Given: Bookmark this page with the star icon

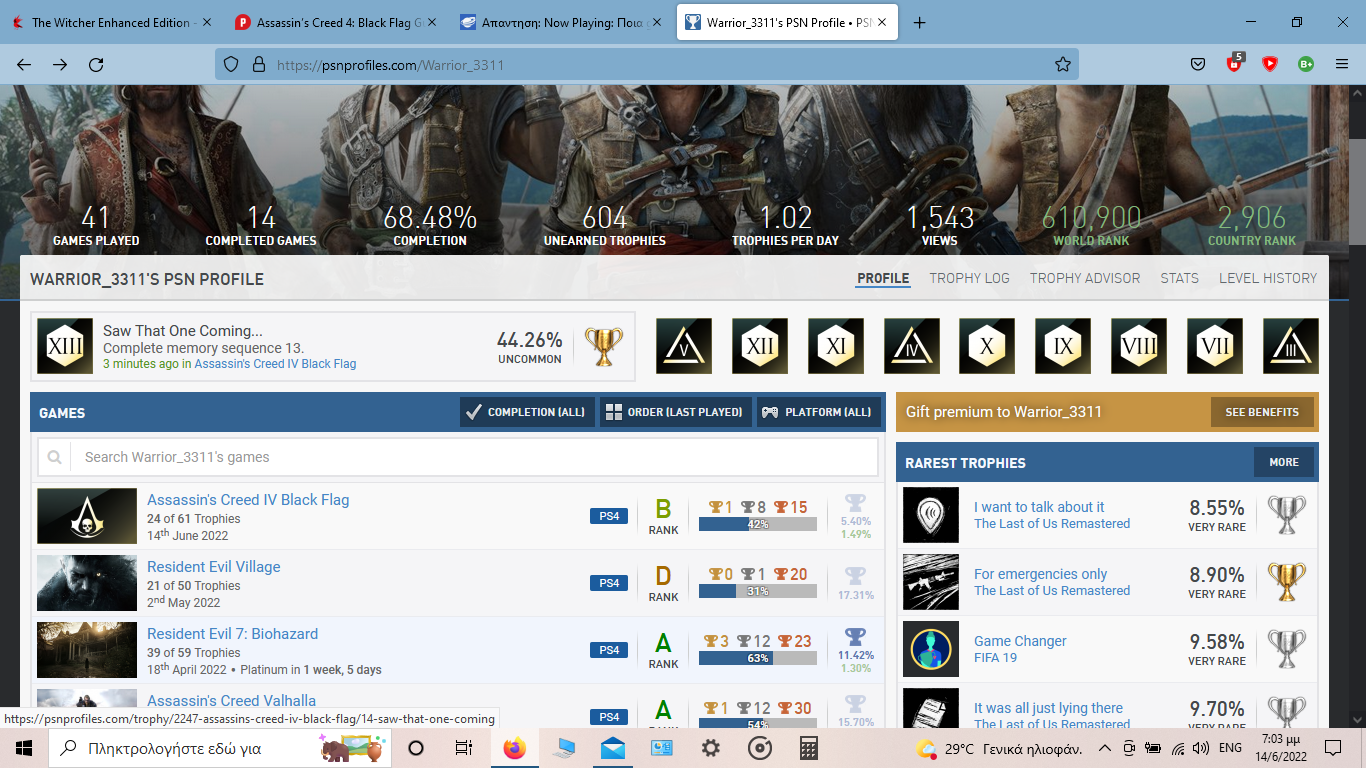Looking at the screenshot, I should [1062, 64].
